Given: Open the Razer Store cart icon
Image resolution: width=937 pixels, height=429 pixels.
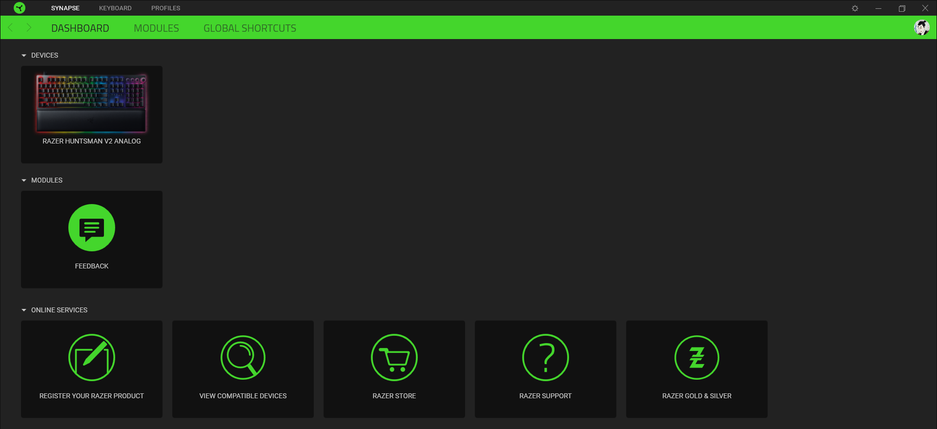Looking at the screenshot, I should coord(394,357).
